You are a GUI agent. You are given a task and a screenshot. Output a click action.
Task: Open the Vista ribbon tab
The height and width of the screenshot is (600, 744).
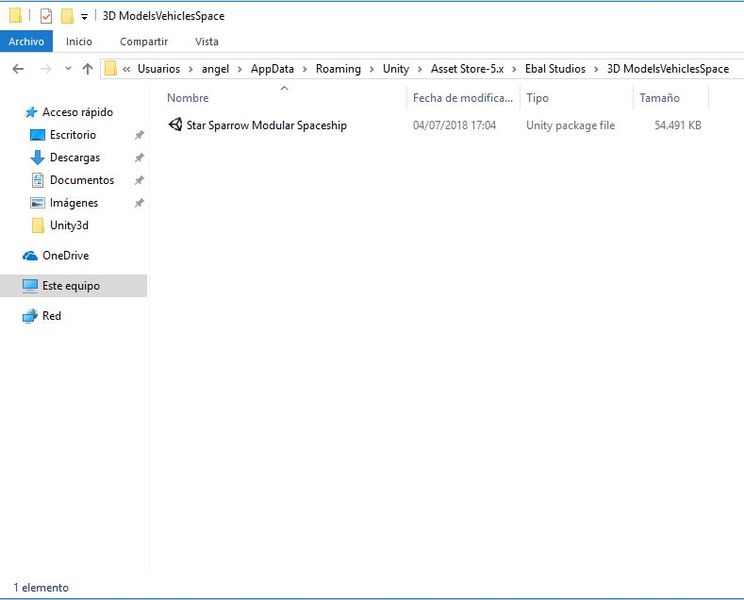click(207, 42)
